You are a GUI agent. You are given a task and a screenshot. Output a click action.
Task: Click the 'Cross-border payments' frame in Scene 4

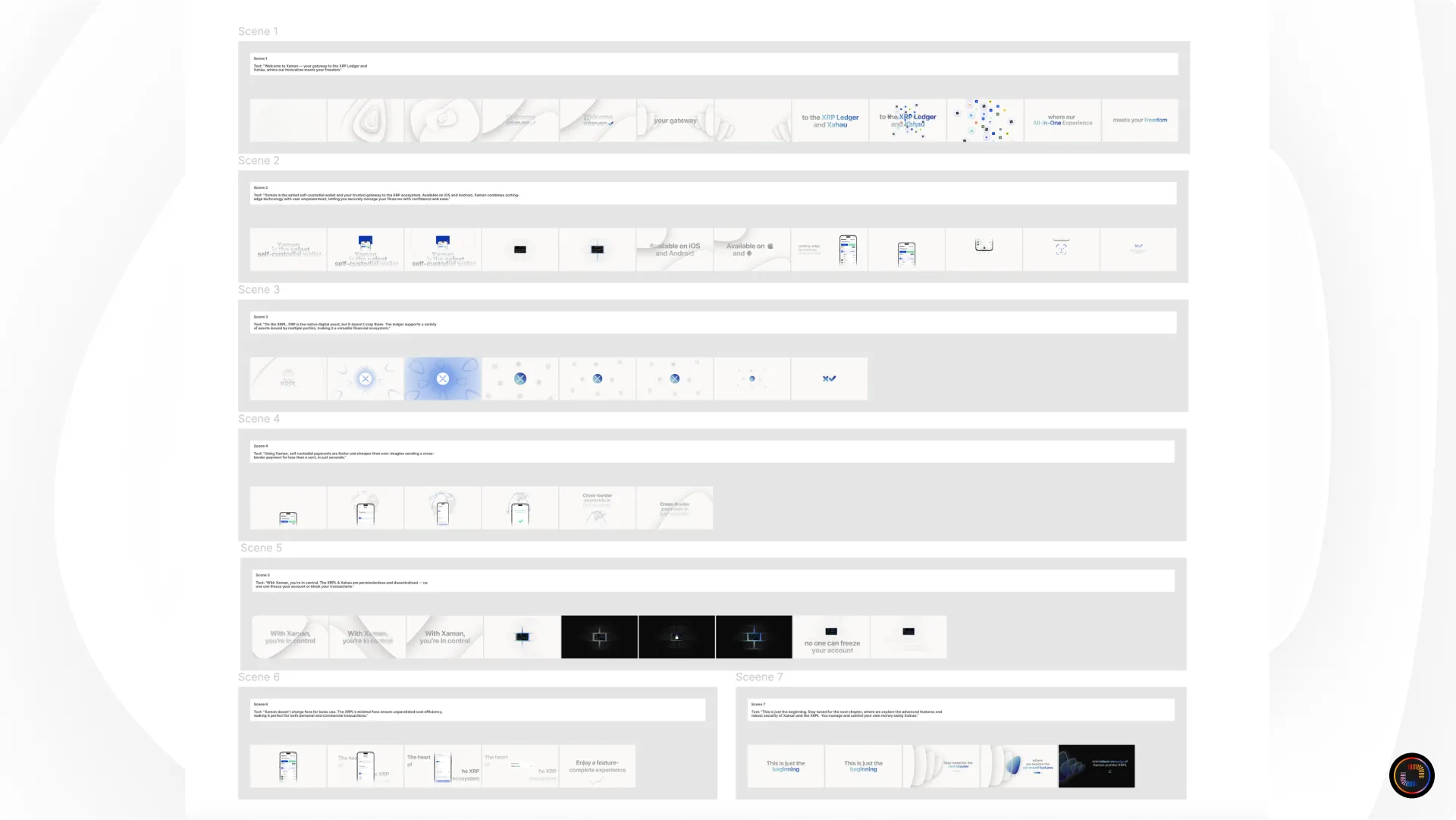598,508
